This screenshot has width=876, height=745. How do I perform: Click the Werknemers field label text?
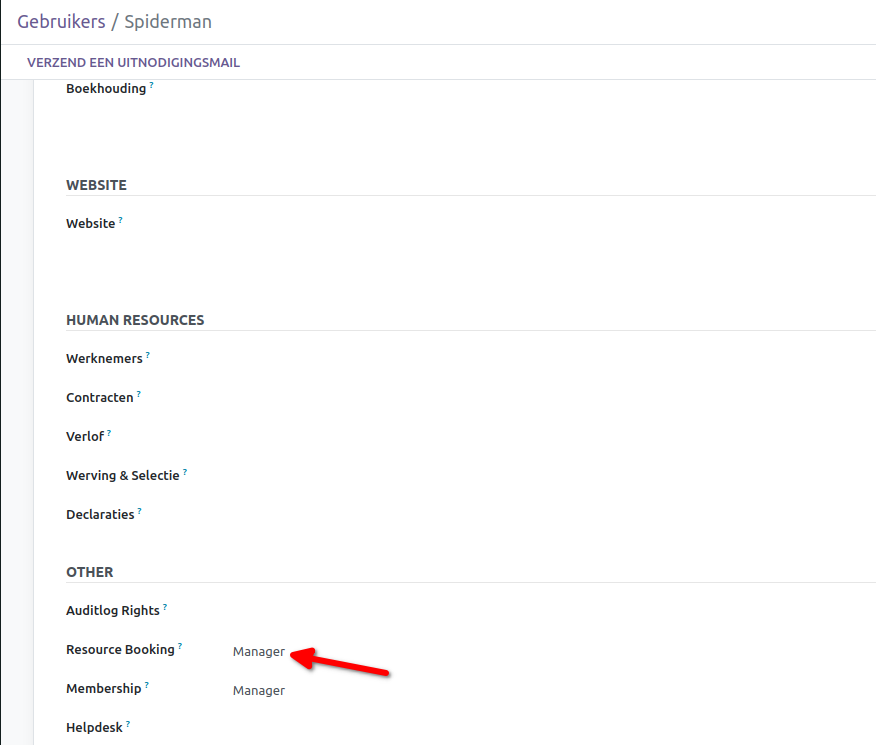click(x=104, y=359)
